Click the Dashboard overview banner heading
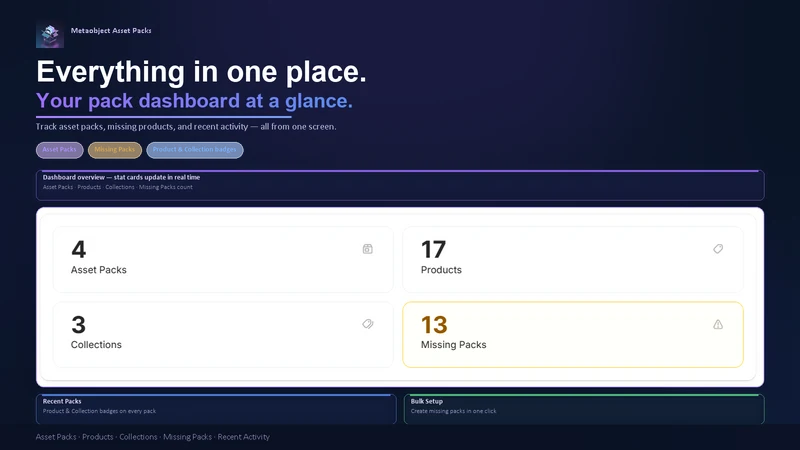This screenshot has height=450, width=800. click(x=121, y=178)
